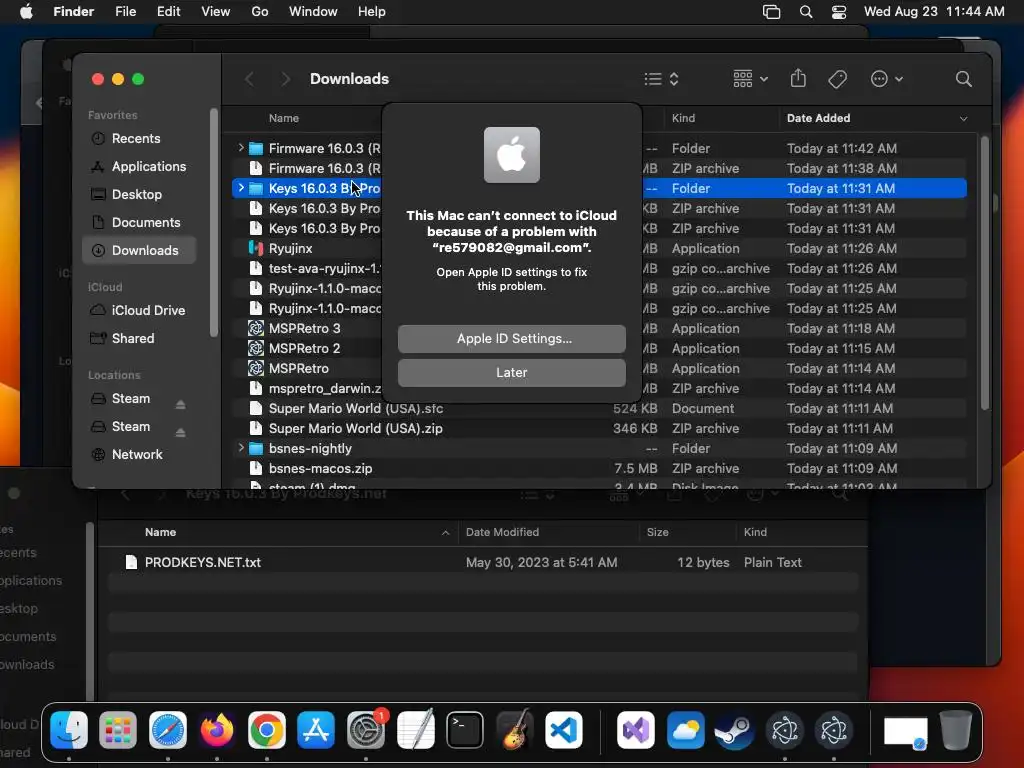
Task: Expand the Firmware 16.0.3 folder
Action: pyautogui.click(x=241, y=148)
